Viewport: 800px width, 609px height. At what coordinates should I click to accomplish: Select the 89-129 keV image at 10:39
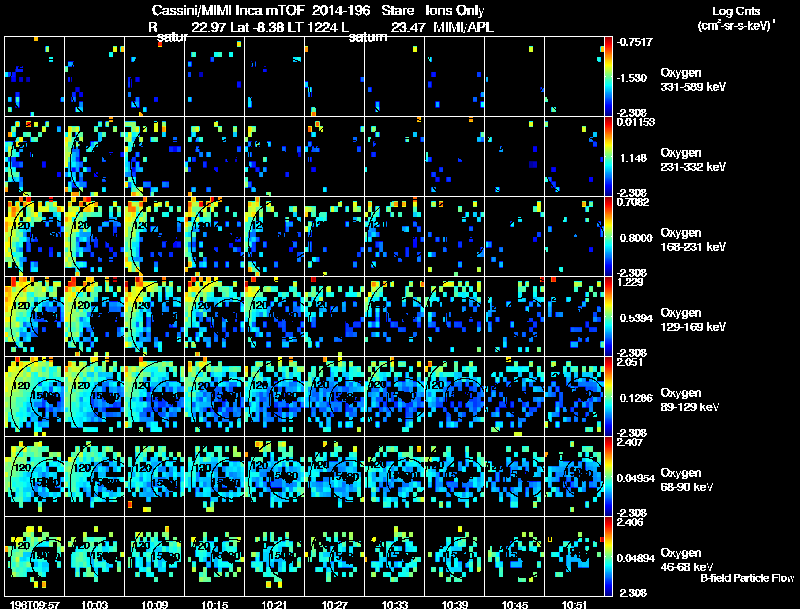pos(455,397)
